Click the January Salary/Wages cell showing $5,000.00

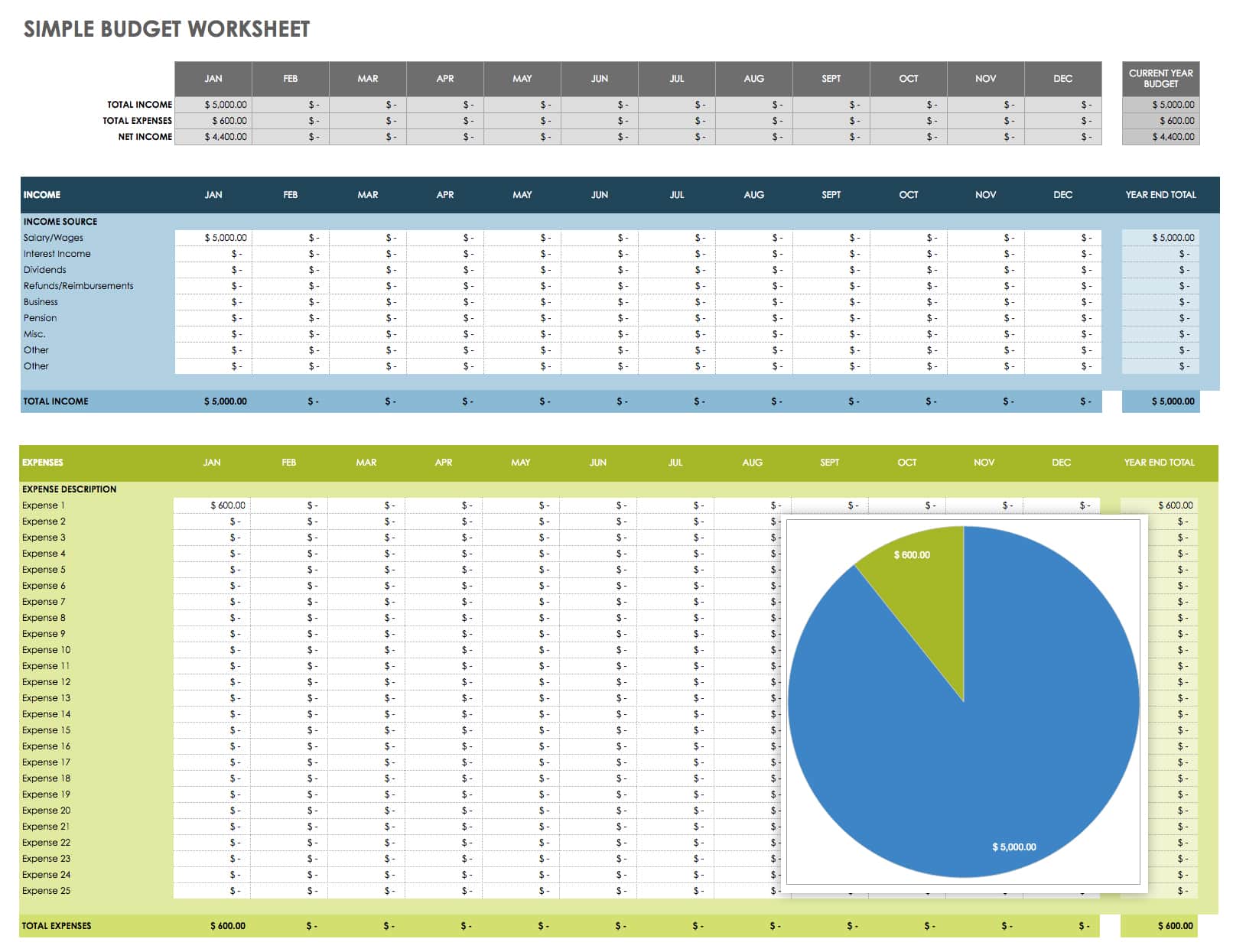click(x=213, y=238)
